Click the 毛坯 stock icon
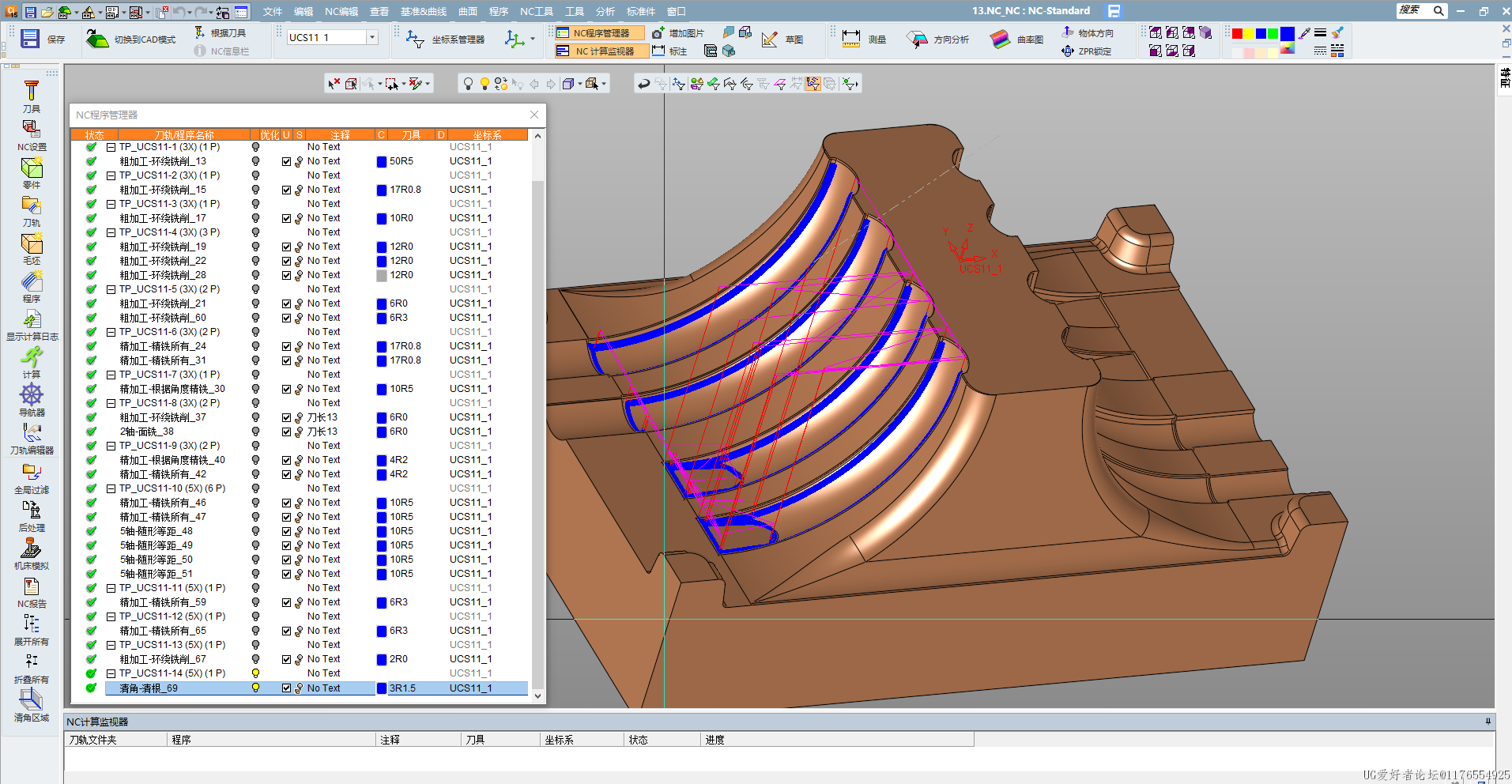 pyautogui.click(x=32, y=249)
